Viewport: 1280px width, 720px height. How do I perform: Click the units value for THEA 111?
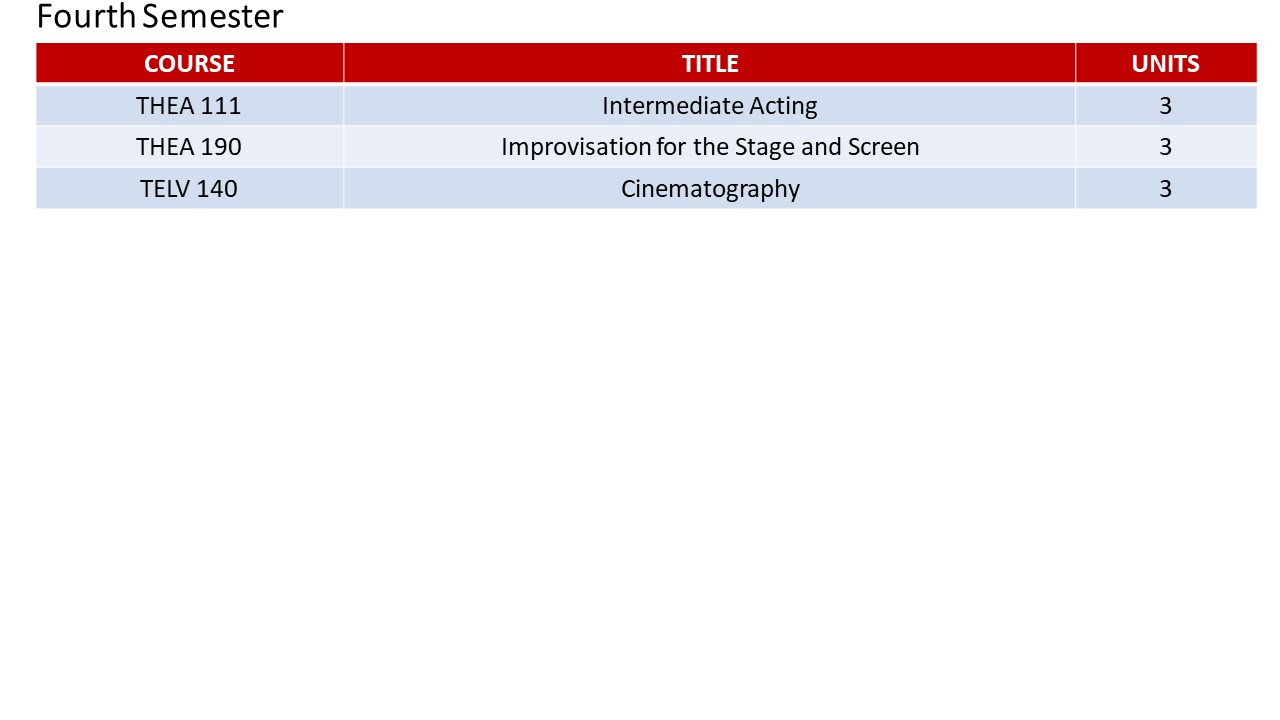tap(1165, 105)
